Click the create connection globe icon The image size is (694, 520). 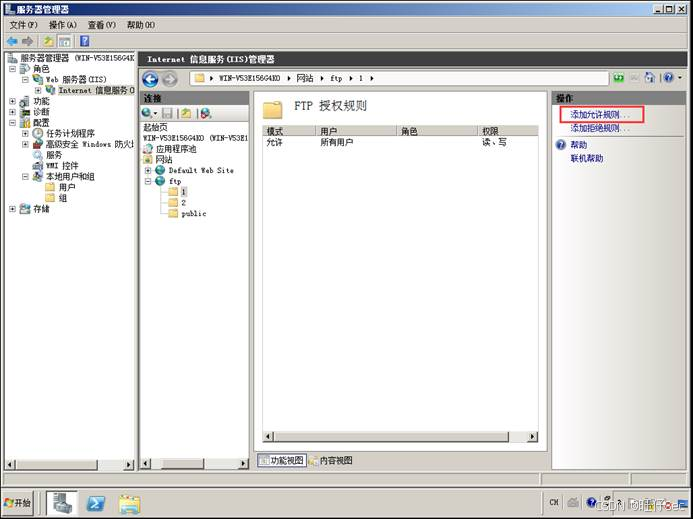click(147, 113)
